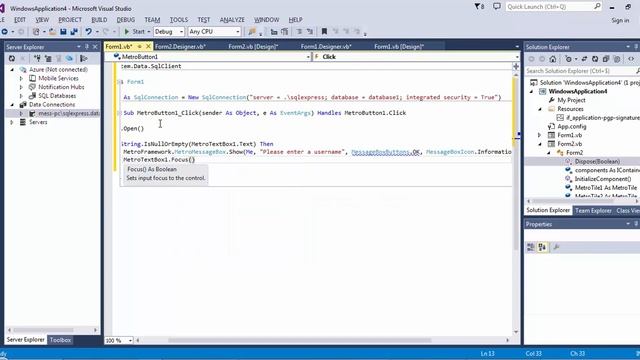Click the New Project toolbar icon
Image resolution: width=640 pixels, height=360 pixels.
tap(36, 31)
